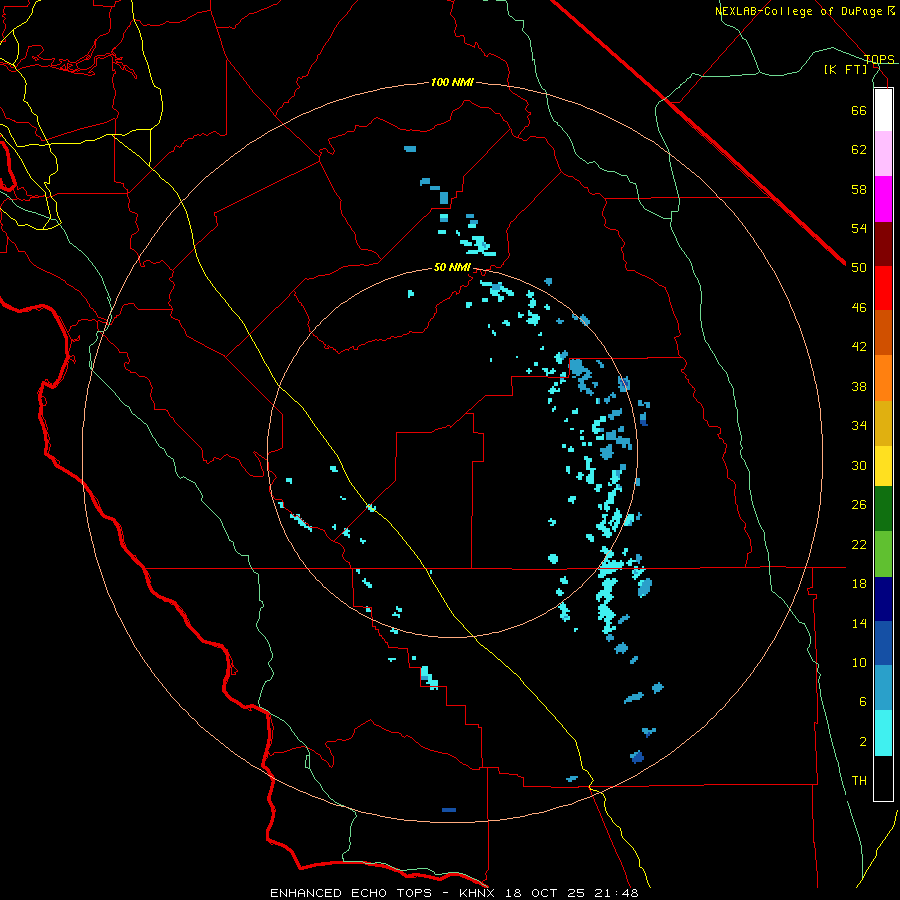
Task: Click the '26' scale value
Action: click(x=859, y=505)
